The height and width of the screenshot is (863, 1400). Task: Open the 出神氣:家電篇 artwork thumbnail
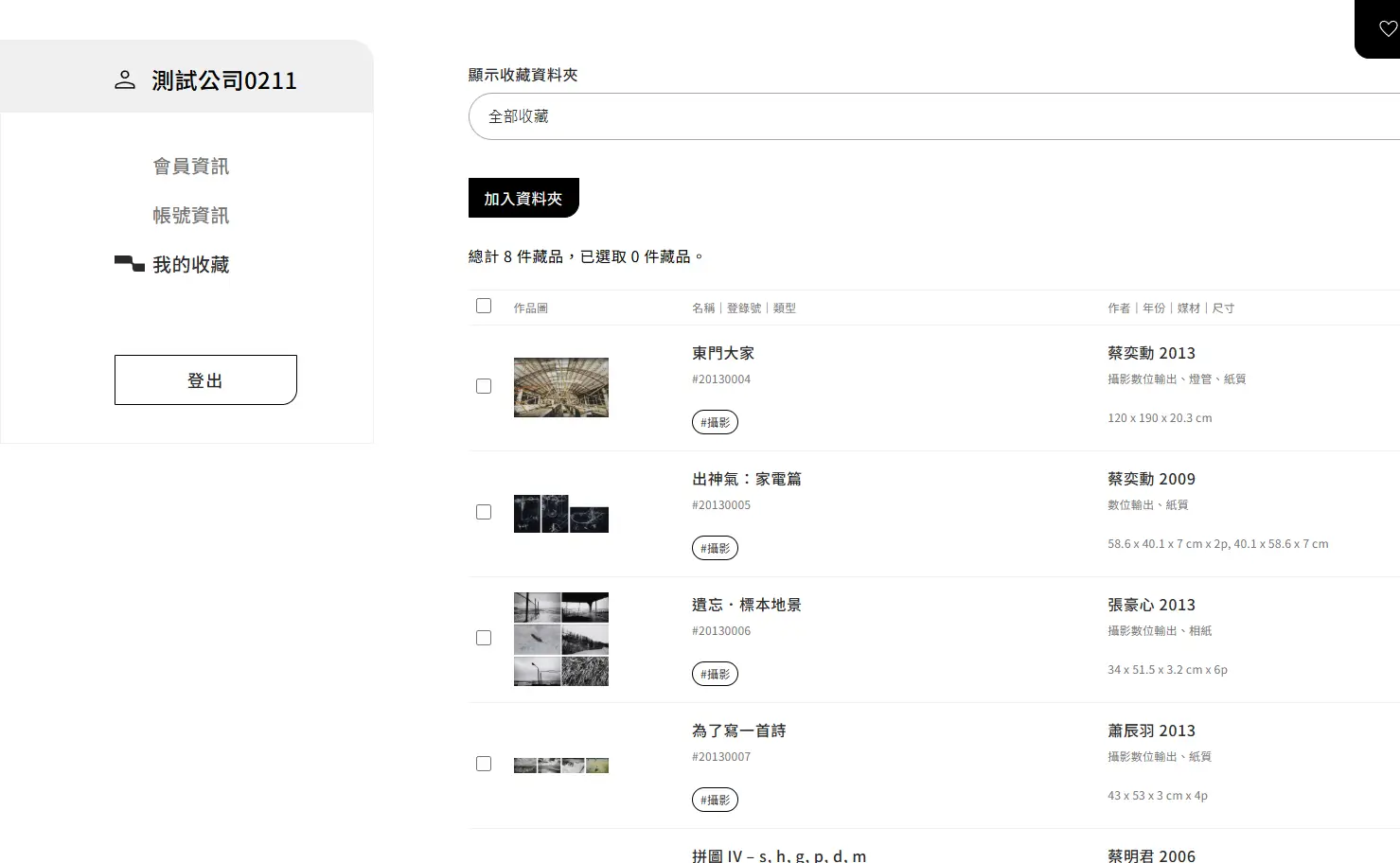pos(560,513)
